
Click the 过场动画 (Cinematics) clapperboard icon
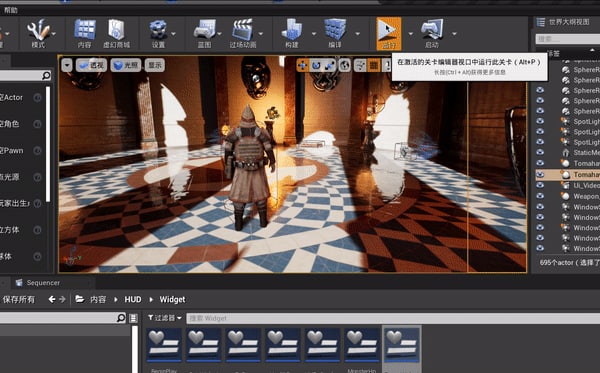[243, 33]
